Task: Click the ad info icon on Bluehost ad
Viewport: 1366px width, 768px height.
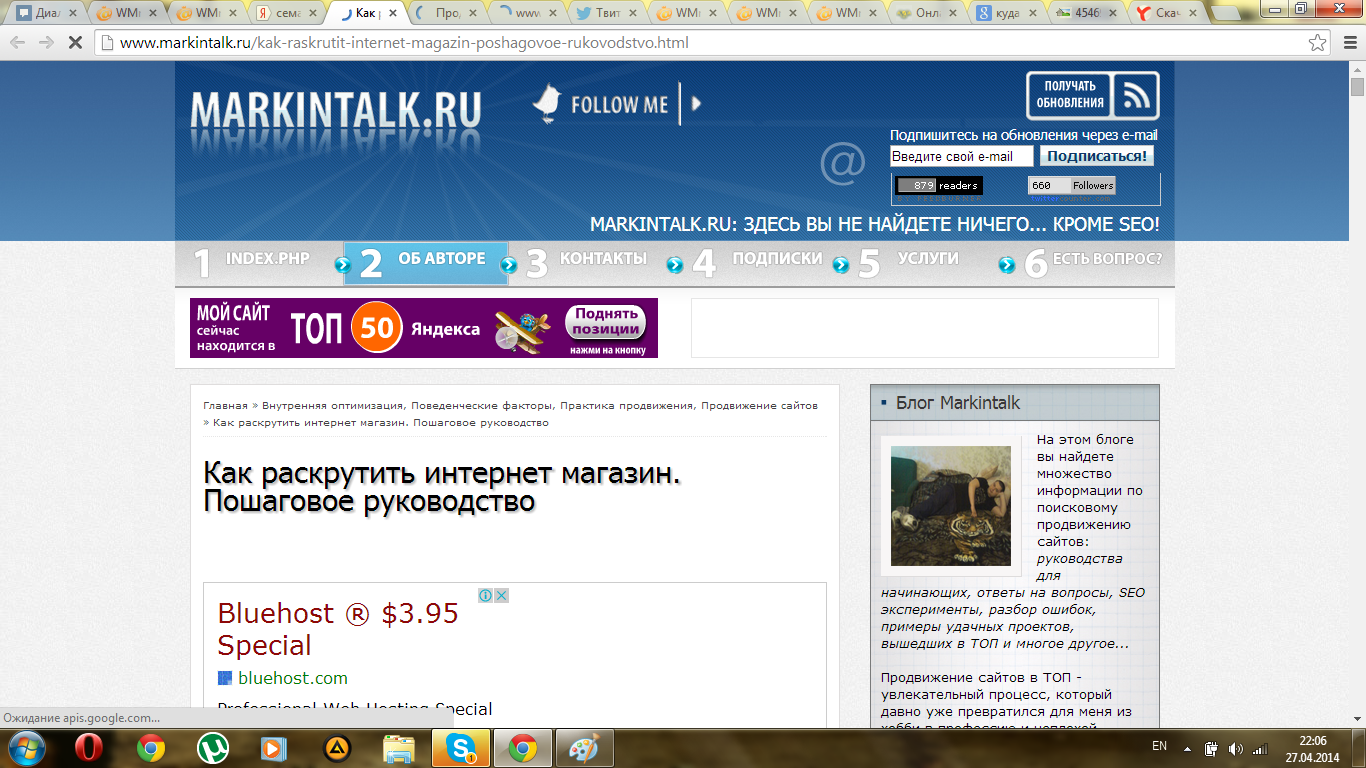Action: [x=485, y=595]
